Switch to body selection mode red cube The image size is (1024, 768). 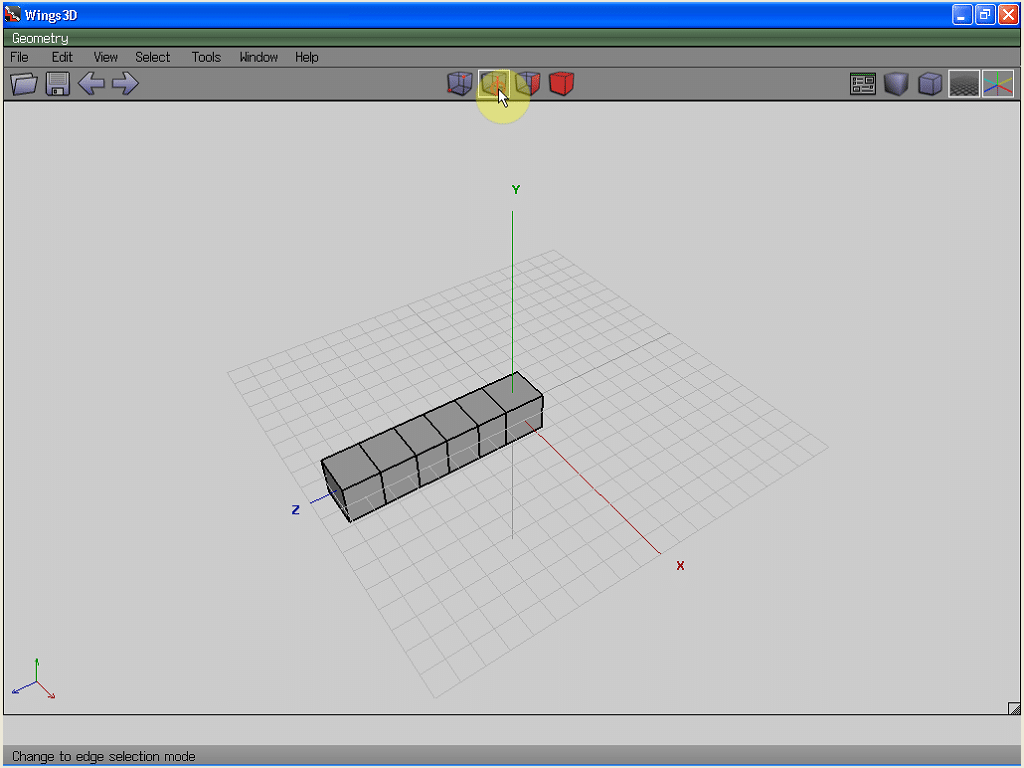click(562, 84)
